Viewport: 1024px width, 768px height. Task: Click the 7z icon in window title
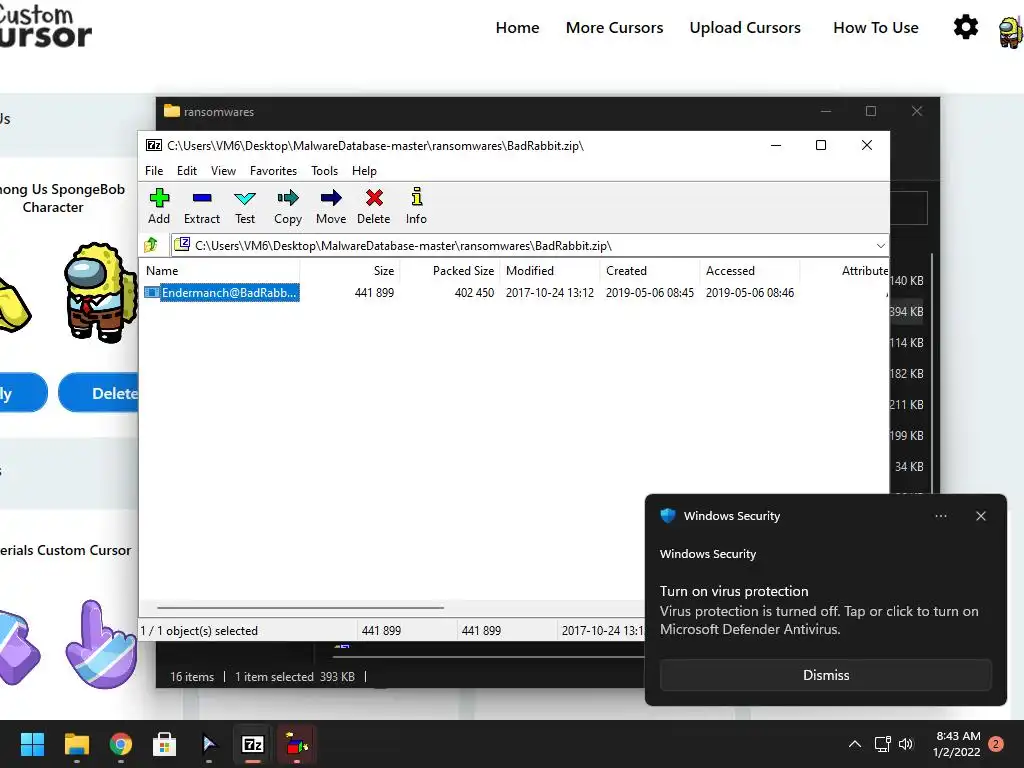tap(154, 145)
